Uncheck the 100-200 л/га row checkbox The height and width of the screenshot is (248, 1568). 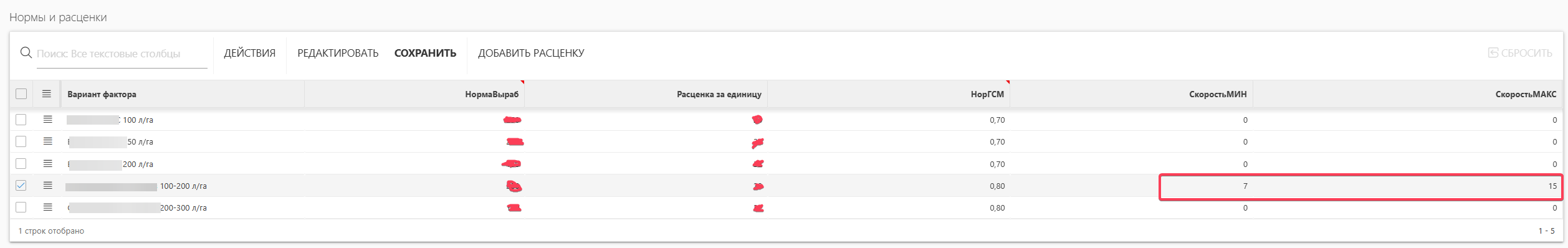[x=21, y=185]
